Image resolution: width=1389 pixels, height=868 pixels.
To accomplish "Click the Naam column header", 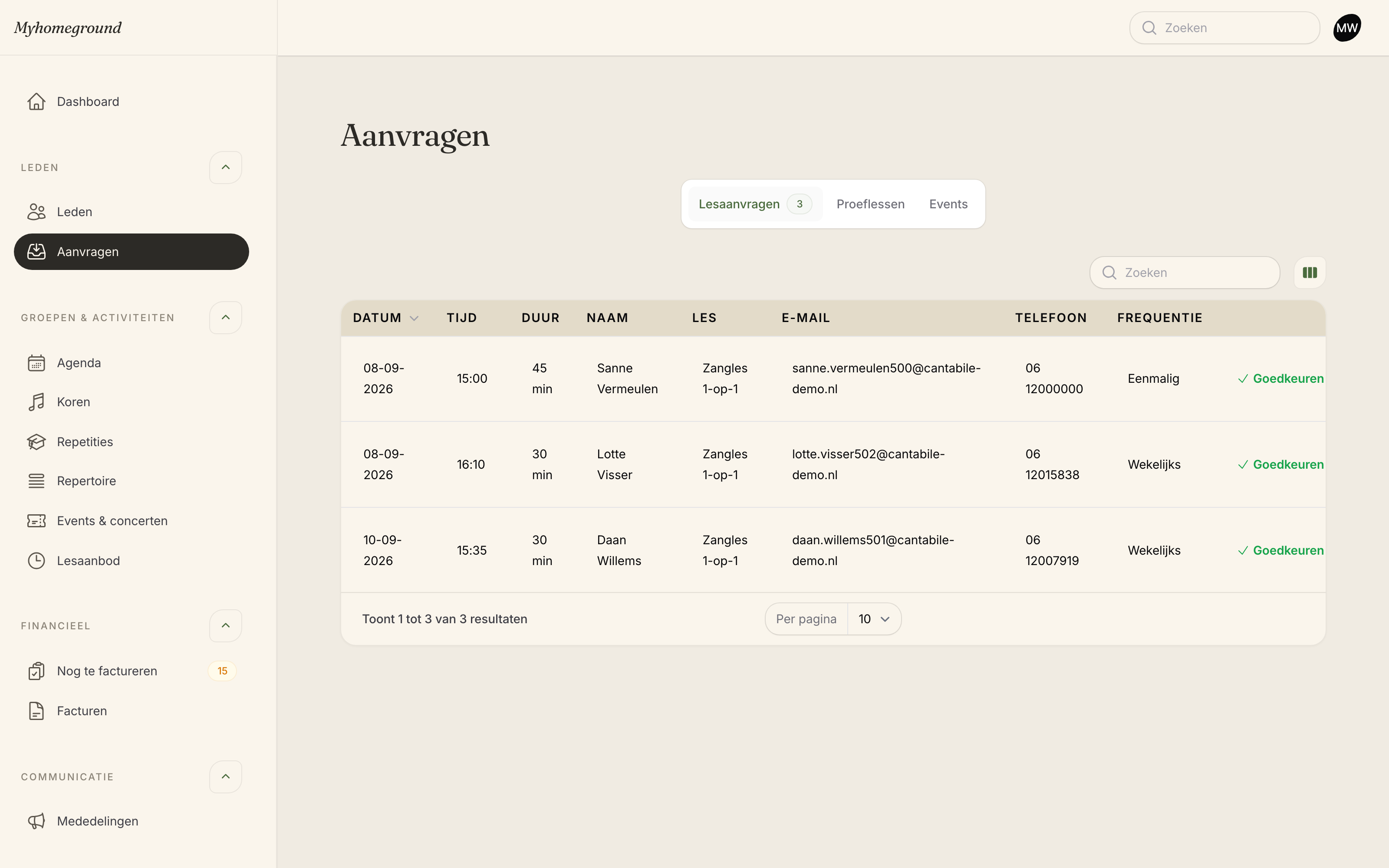I will tap(607, 318).
